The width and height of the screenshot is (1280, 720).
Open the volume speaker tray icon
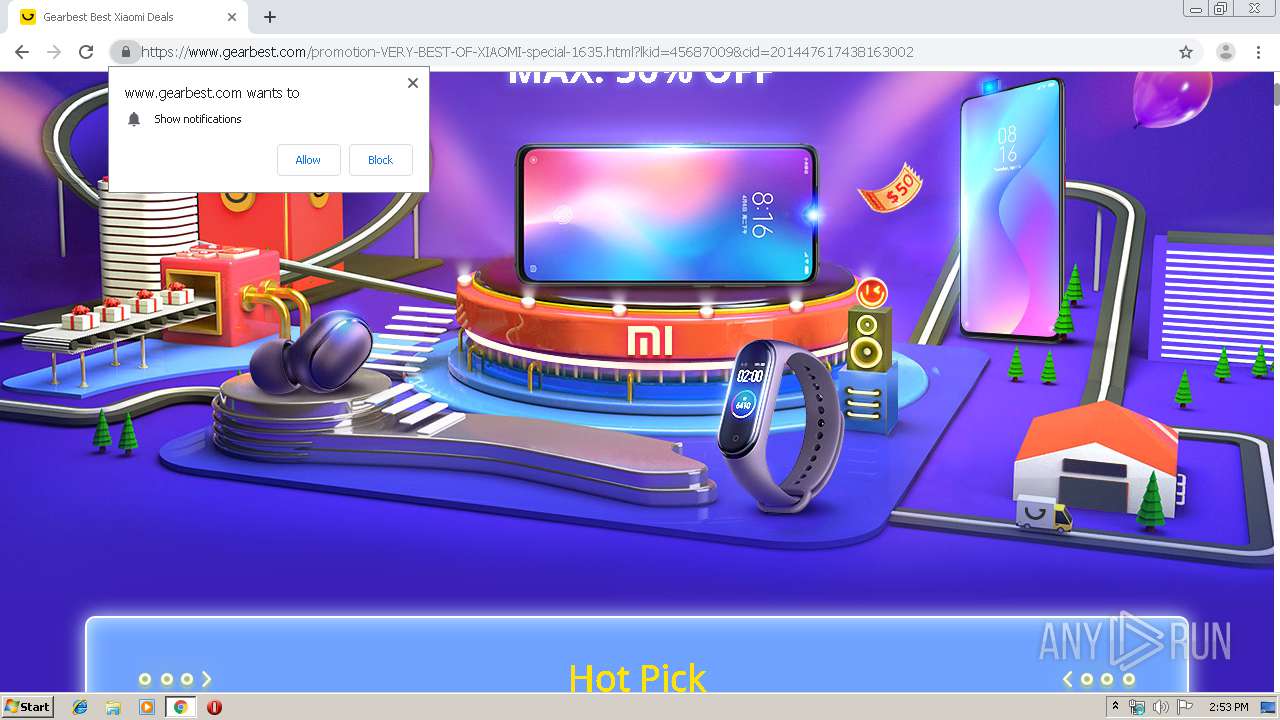[x=1160, y=707]
